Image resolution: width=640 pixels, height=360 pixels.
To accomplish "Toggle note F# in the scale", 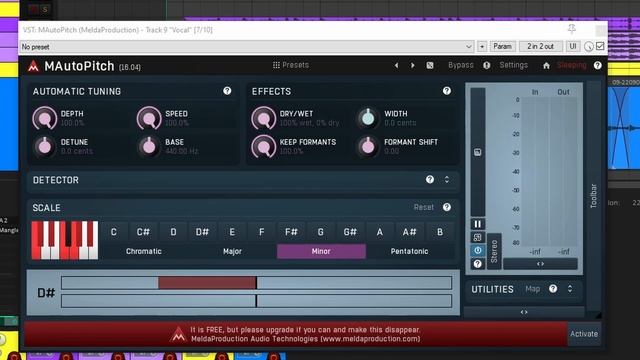I will (291, 232).
